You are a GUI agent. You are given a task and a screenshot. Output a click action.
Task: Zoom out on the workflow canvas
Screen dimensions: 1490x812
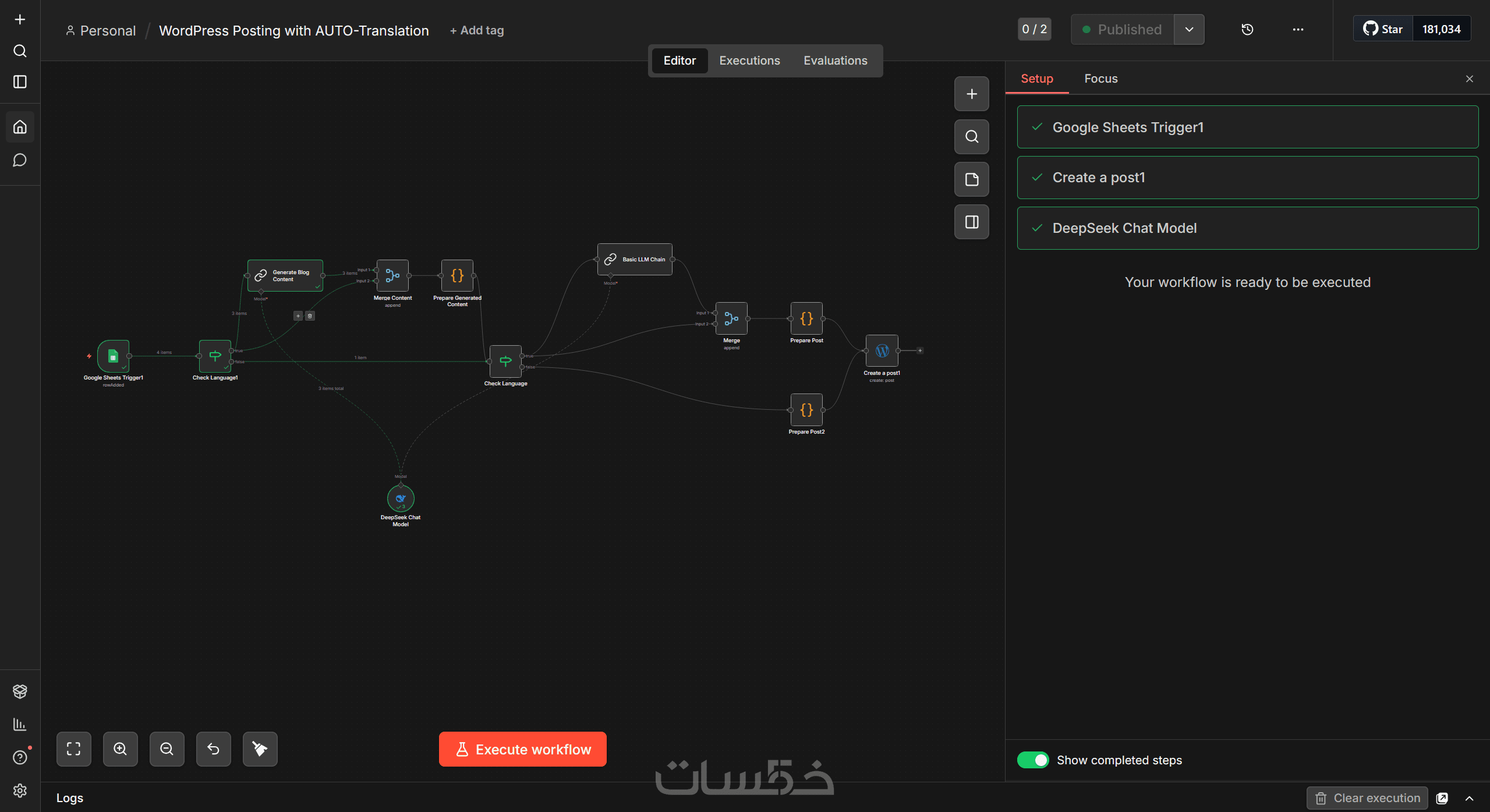(x=167, y=749)
